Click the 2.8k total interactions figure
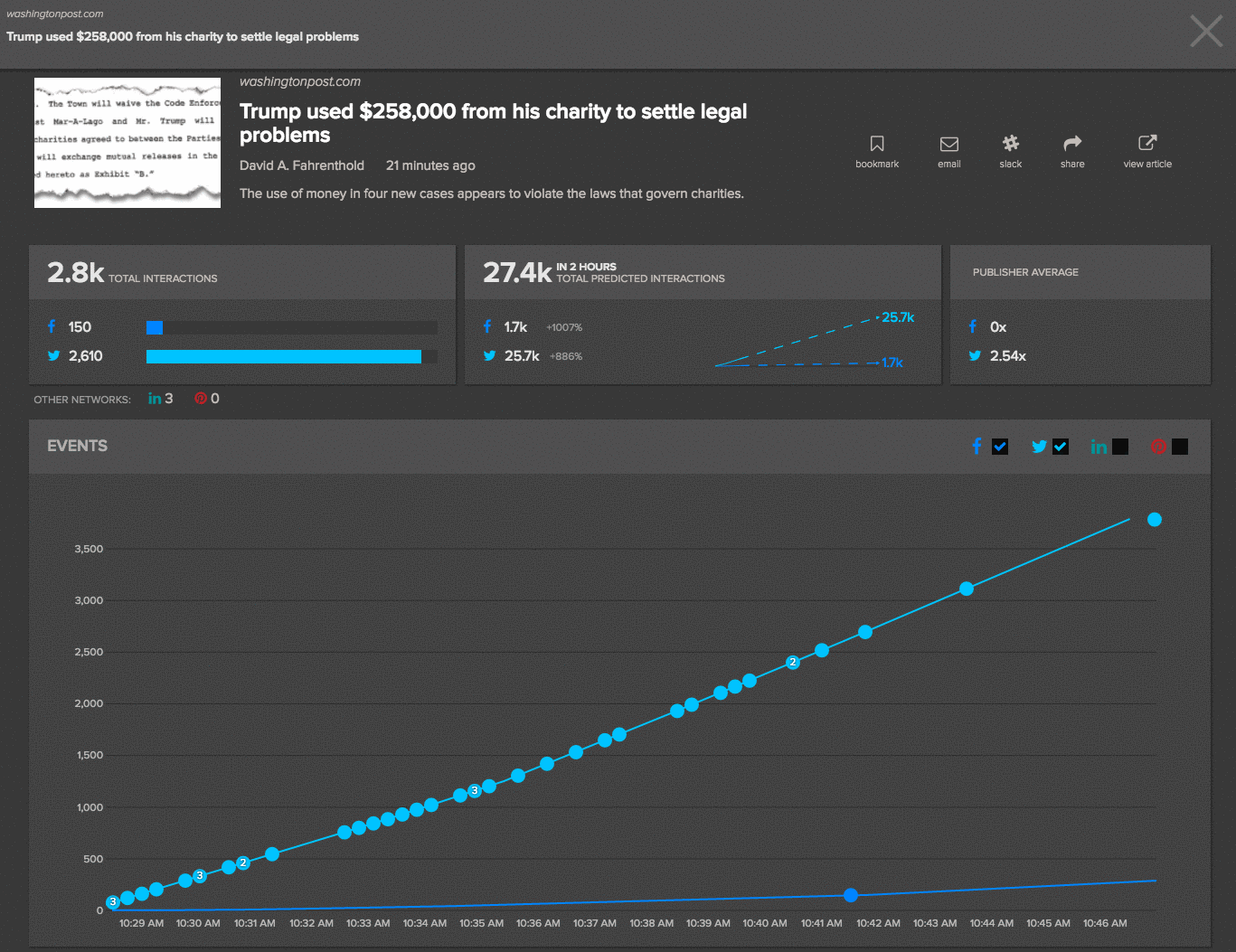Viewport: 1236px width, 952px height. coord(76,272)
